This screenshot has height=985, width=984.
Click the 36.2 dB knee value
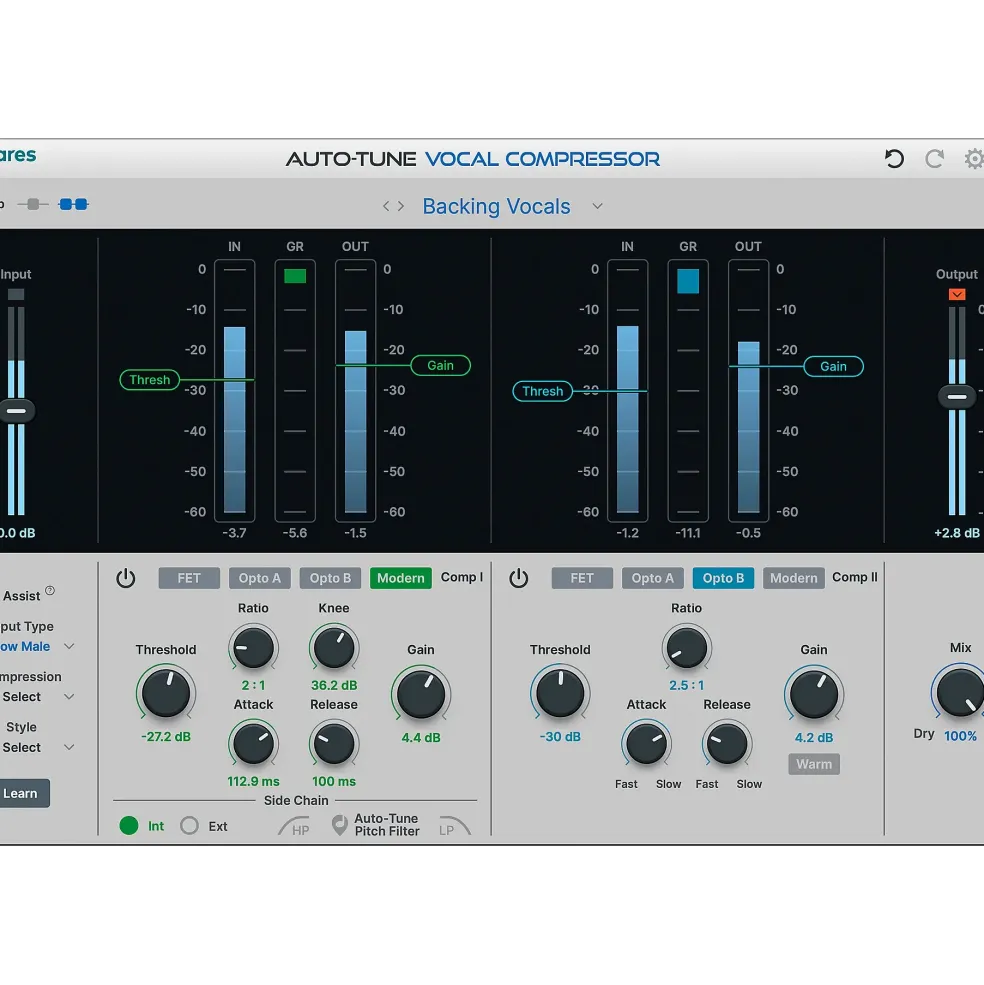(334, 685)
